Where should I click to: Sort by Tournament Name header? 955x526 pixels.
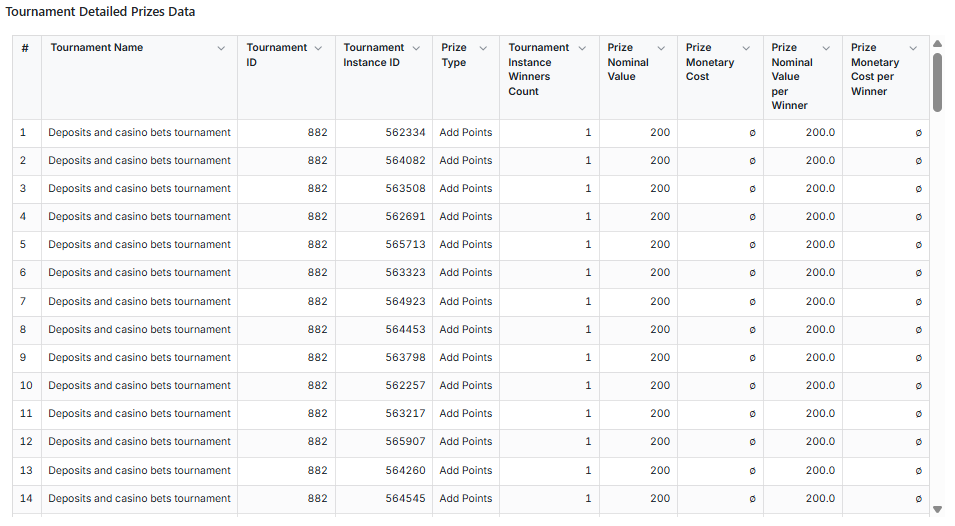pyautogui.click(x=97, y=48)
